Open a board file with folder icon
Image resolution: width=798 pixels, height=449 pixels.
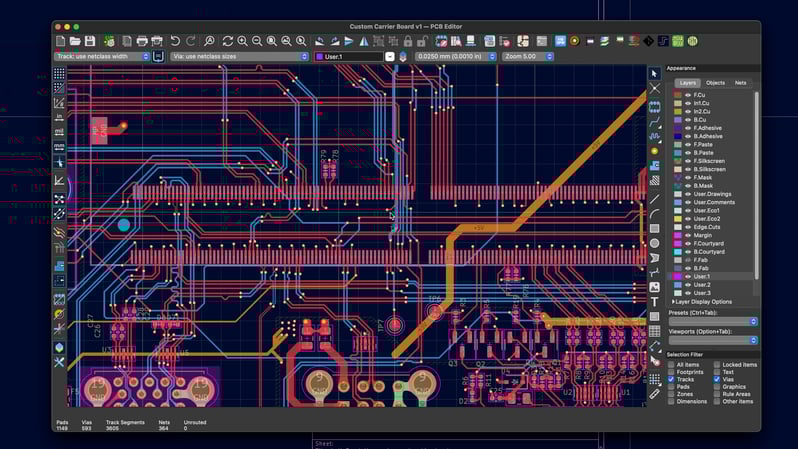click(x=75, y=41)
